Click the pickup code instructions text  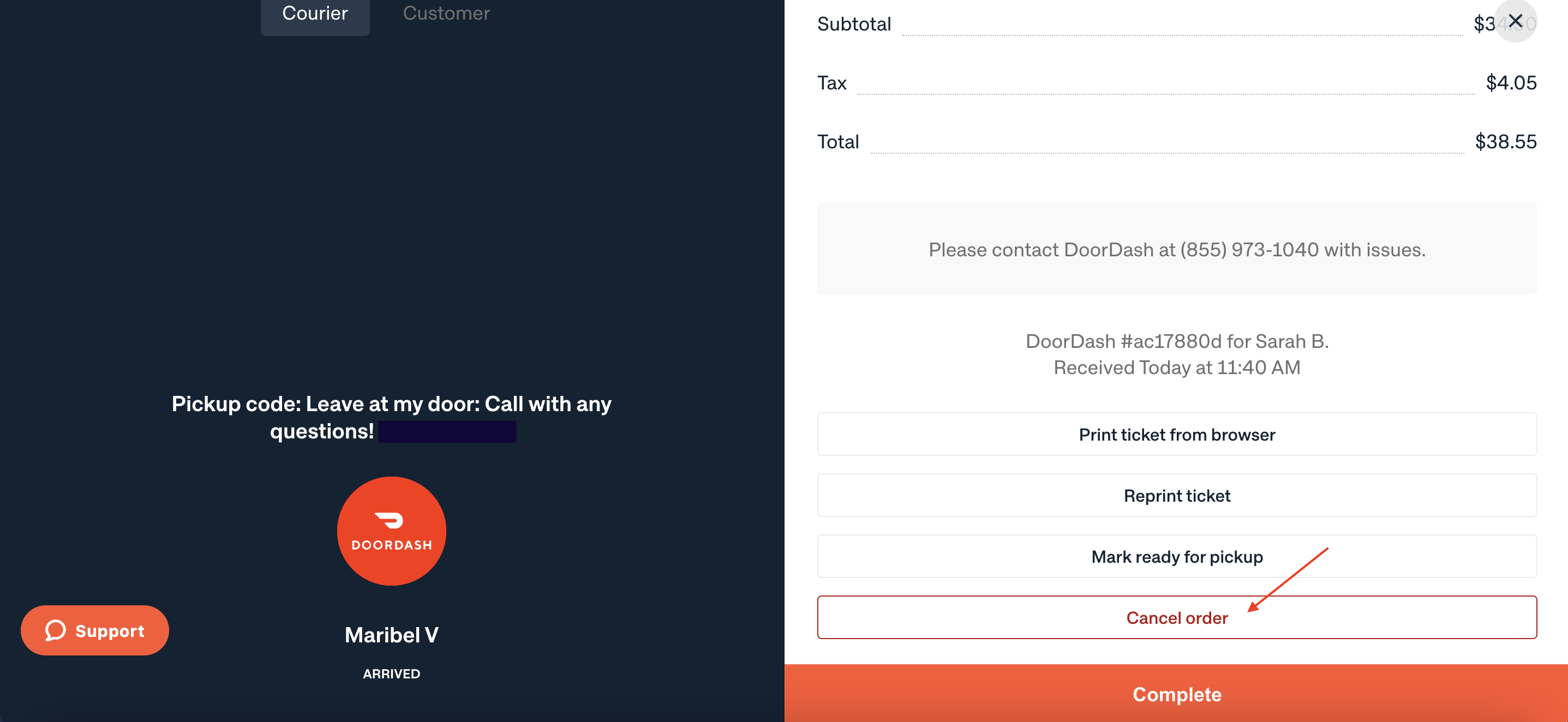(391, 417)
